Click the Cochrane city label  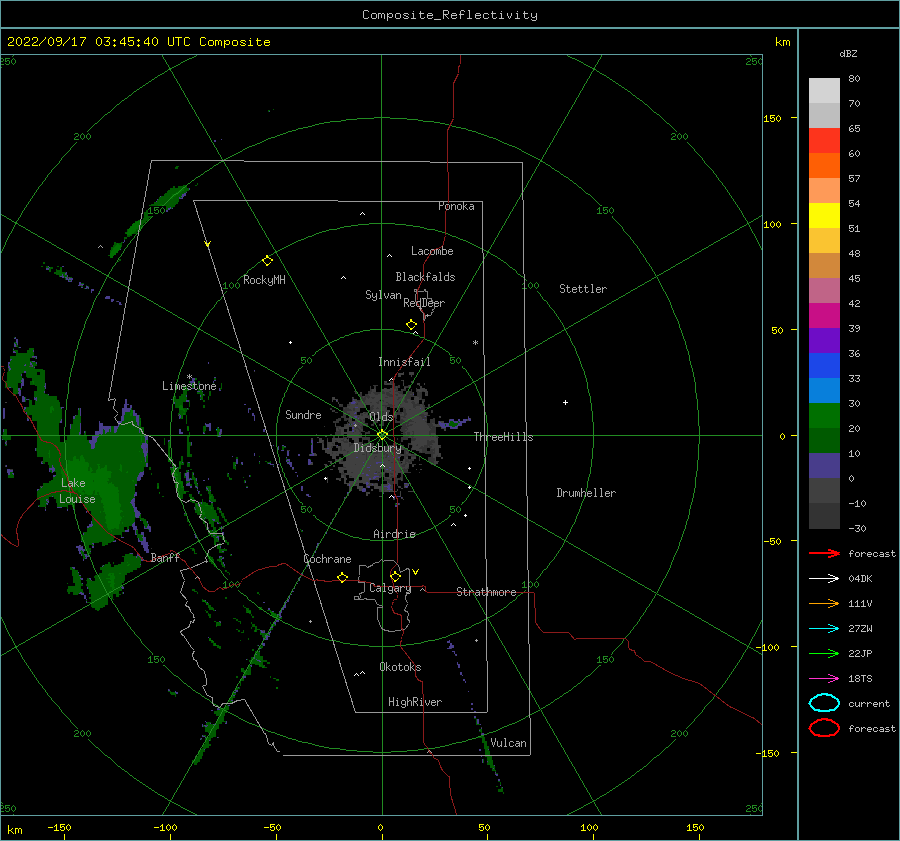[x=327, y=559]
